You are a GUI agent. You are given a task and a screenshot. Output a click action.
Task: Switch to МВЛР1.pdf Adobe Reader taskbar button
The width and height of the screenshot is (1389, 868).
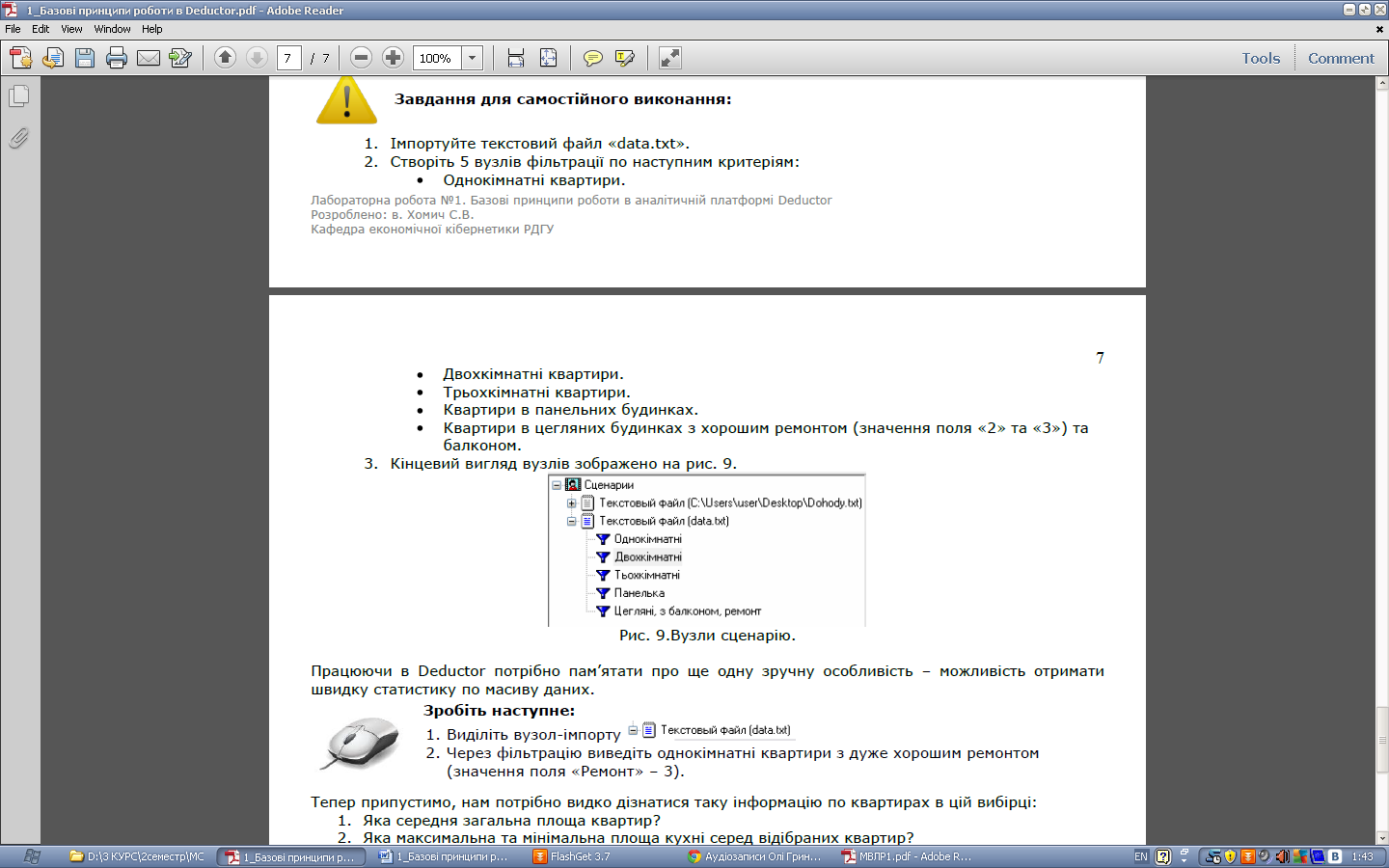point(908,856)
